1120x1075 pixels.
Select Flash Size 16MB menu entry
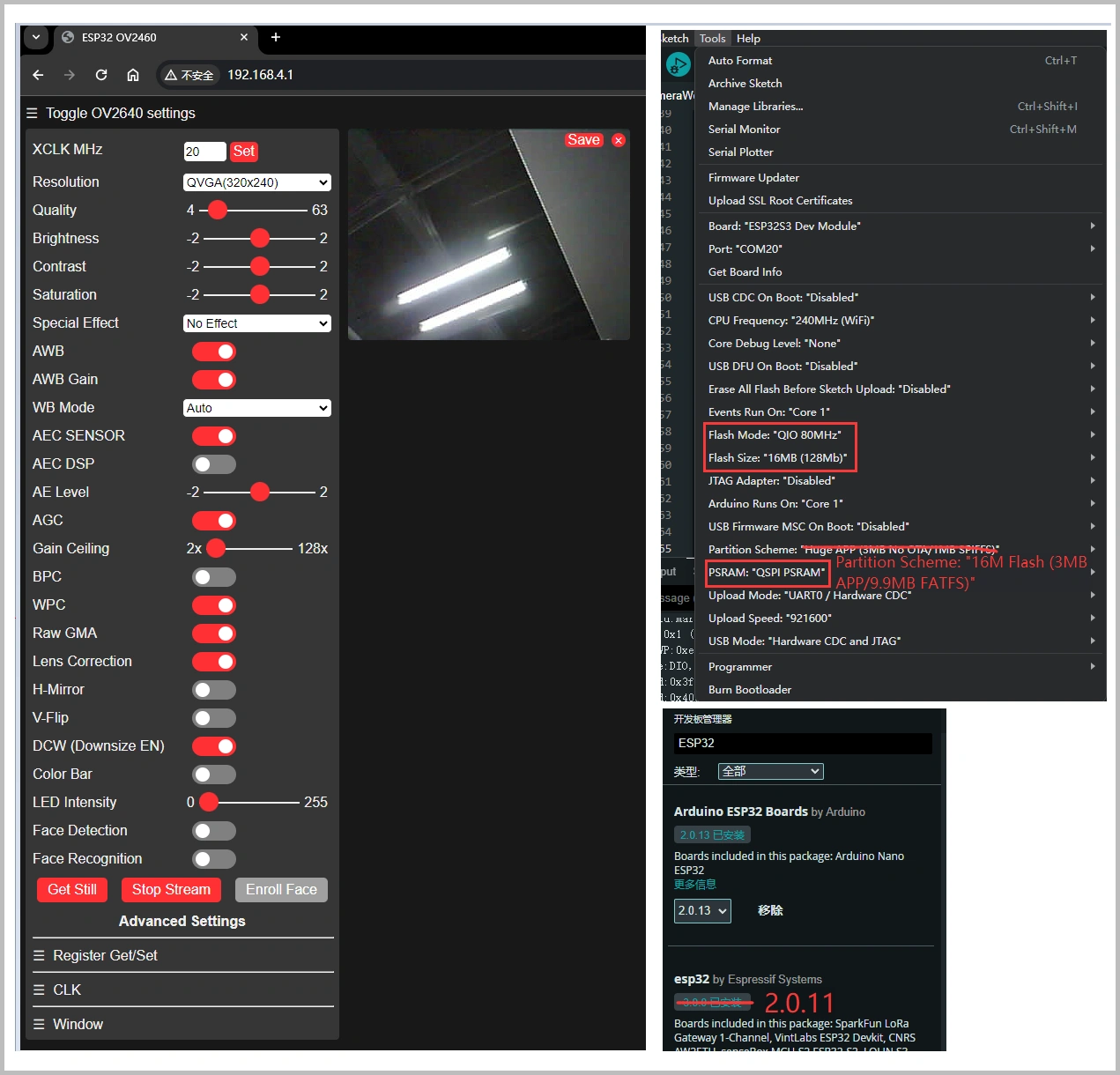[780, 457]
